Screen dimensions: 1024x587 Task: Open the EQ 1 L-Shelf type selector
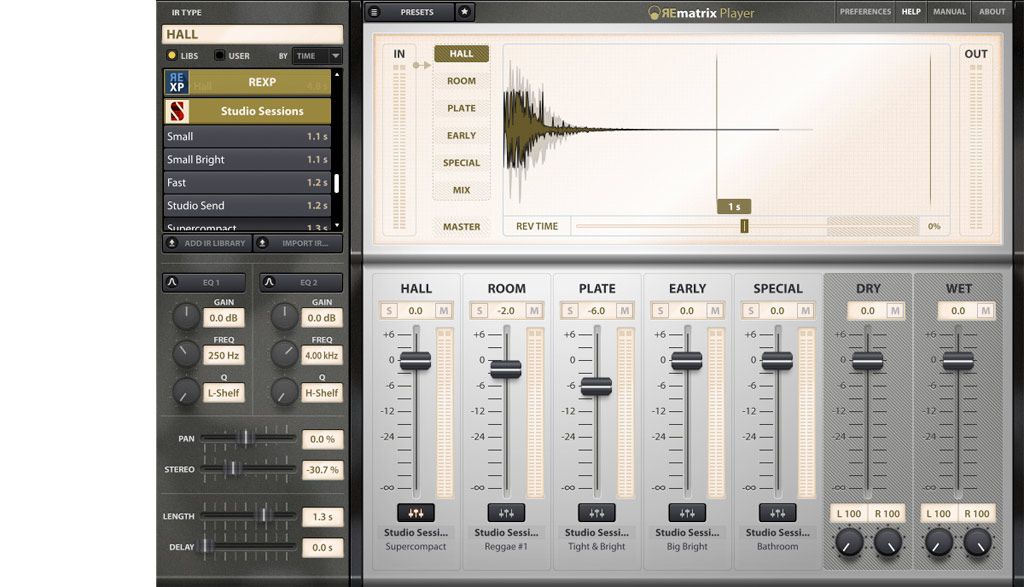point(223,393)
